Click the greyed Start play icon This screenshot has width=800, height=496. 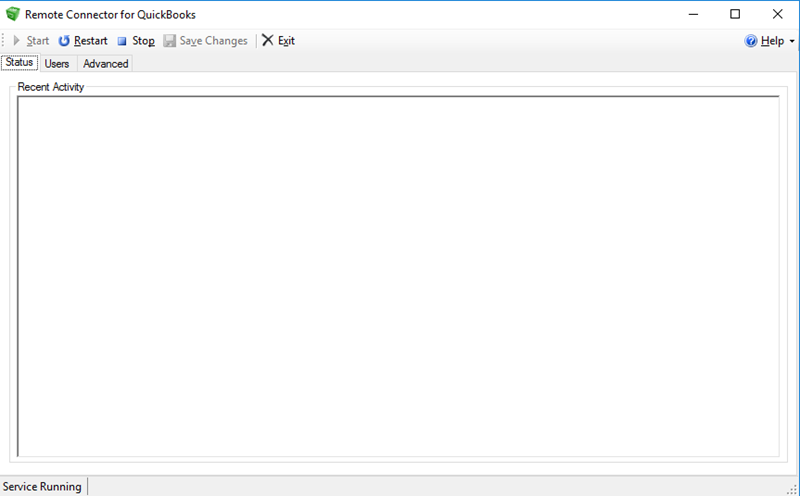point(16,40)
